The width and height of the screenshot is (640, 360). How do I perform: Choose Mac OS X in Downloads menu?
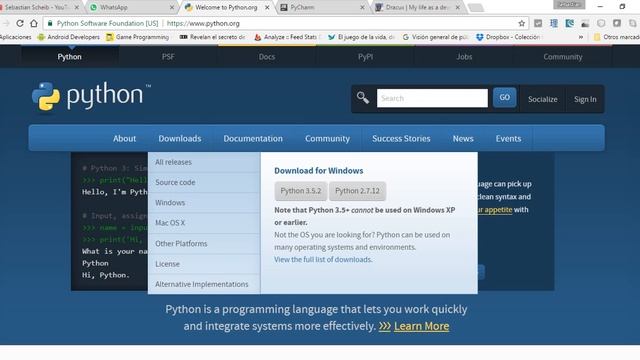point(204,223)
